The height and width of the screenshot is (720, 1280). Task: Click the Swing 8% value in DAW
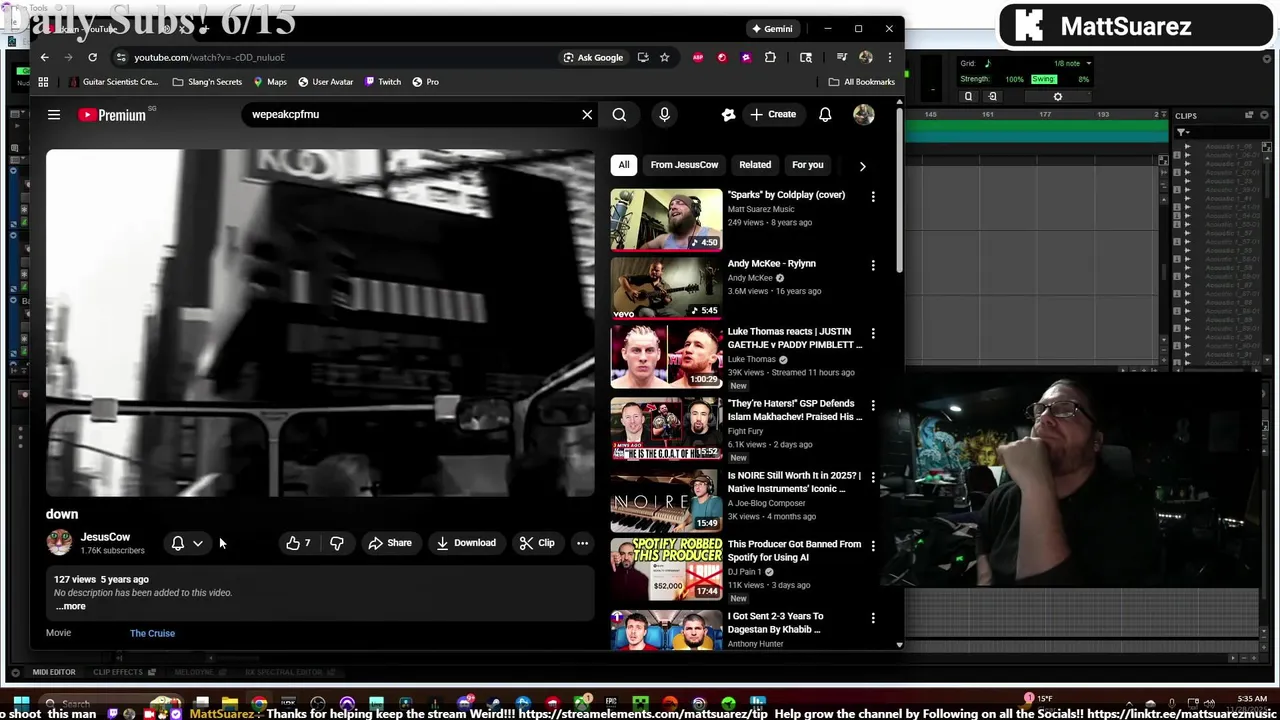click(1083, 79)
